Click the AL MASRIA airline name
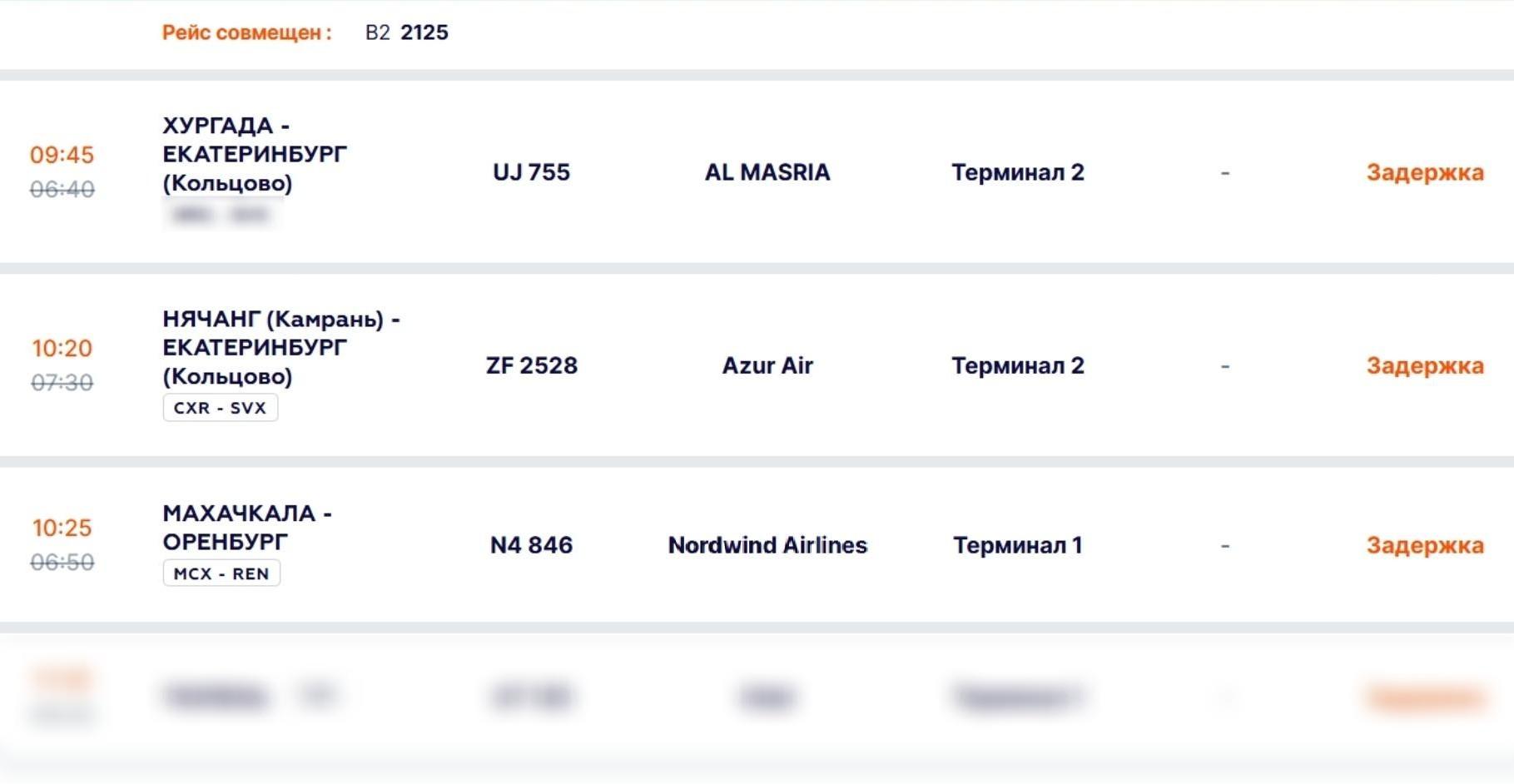1514x784 pixels. [x=767, y=172]
